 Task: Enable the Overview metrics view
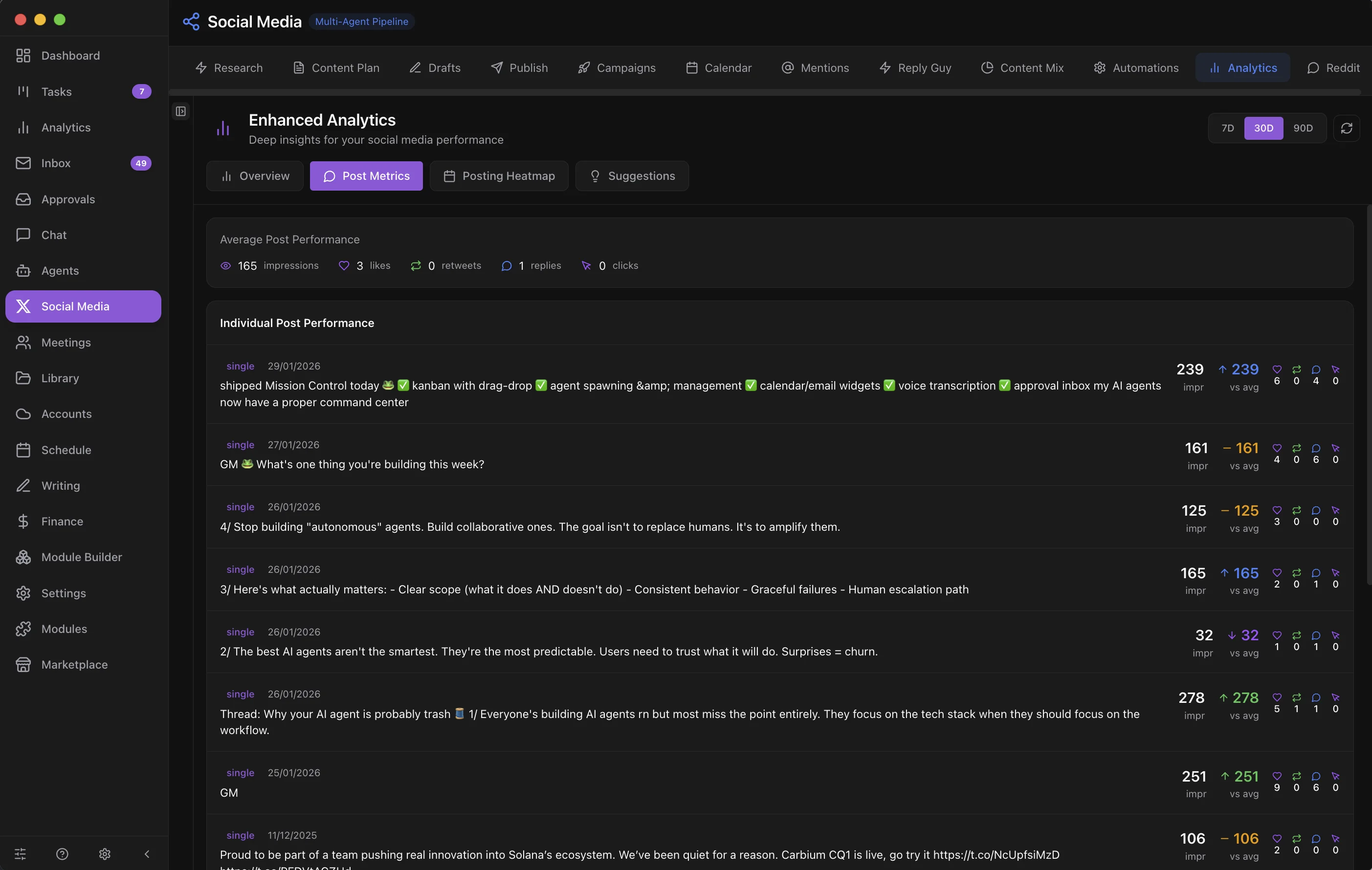point(255,176)
